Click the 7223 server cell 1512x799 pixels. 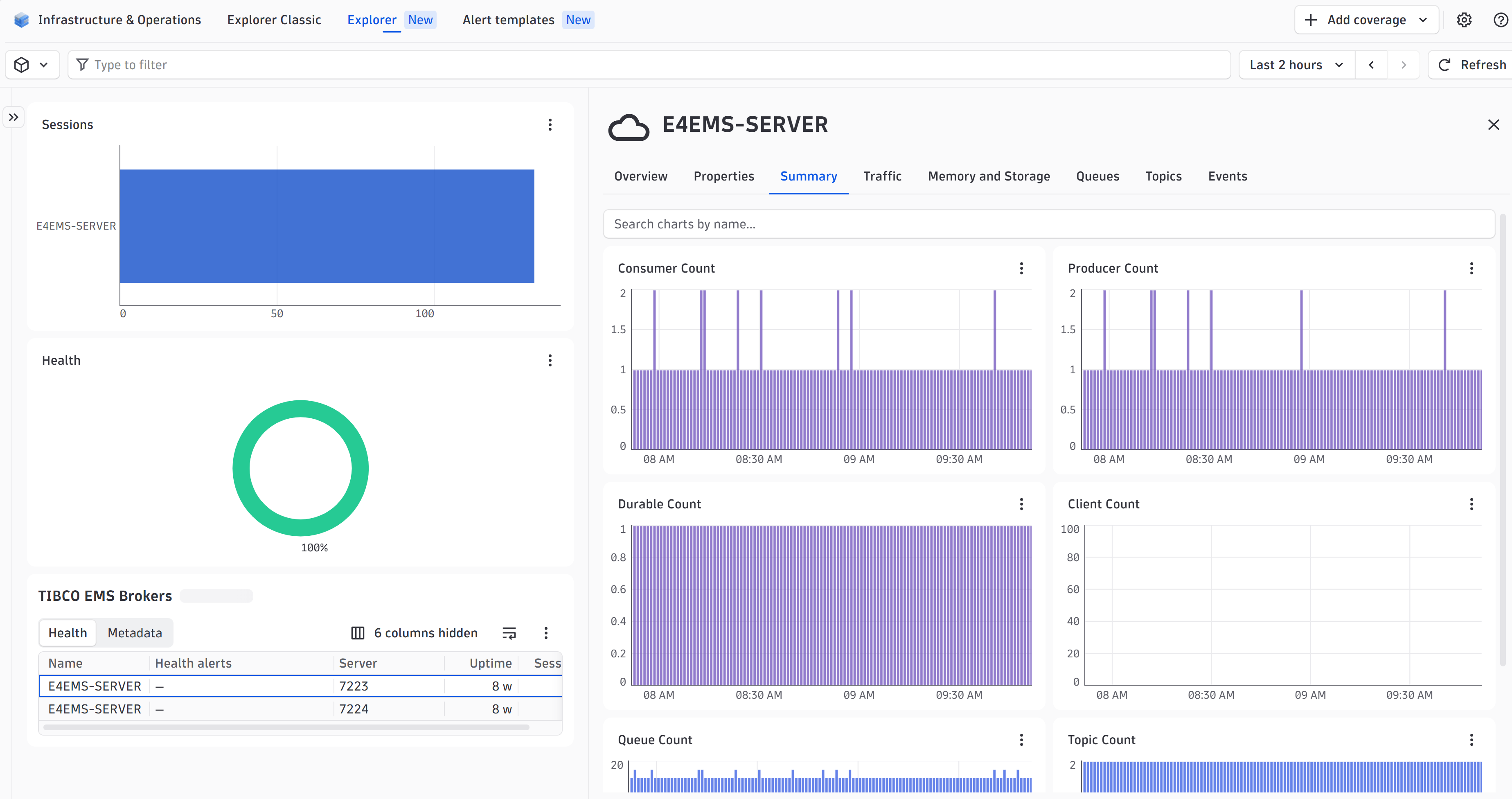point(354,686)
